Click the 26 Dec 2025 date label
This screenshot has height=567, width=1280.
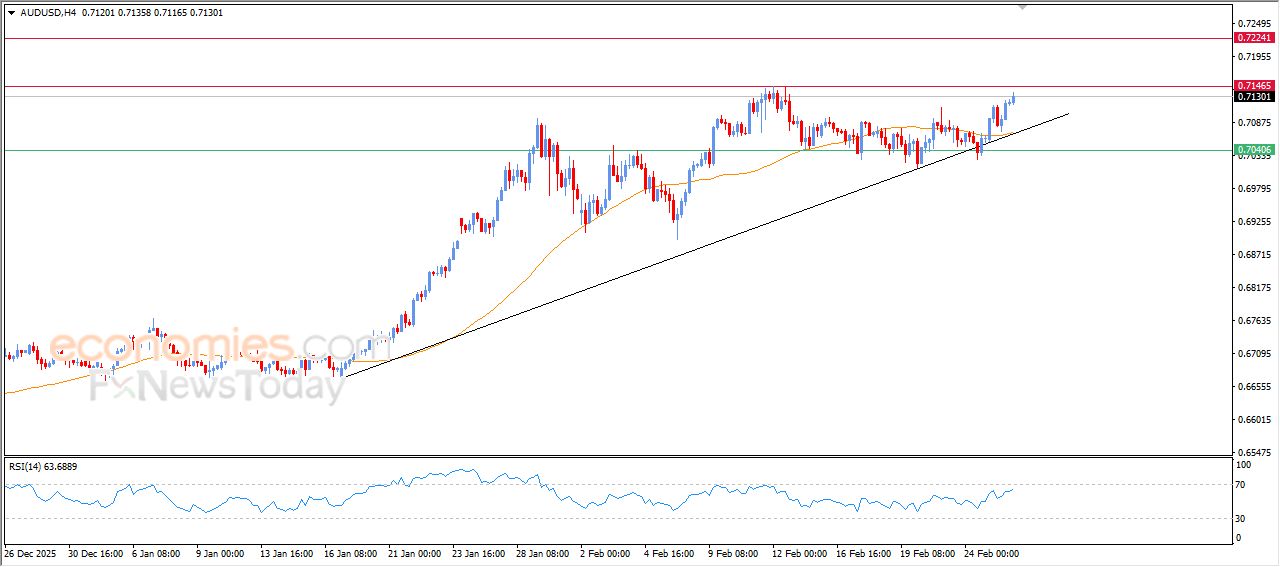tap(31, 553)
